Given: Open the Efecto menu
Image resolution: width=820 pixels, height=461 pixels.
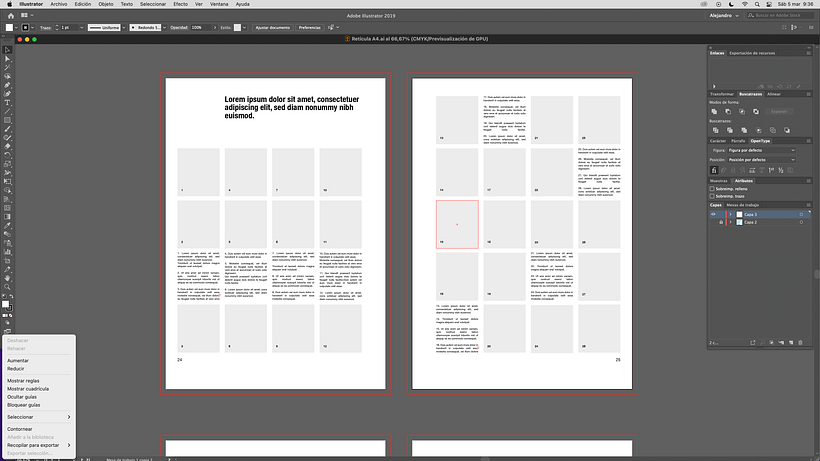Looking at the screenshot, I should click(x=180, y=4).
